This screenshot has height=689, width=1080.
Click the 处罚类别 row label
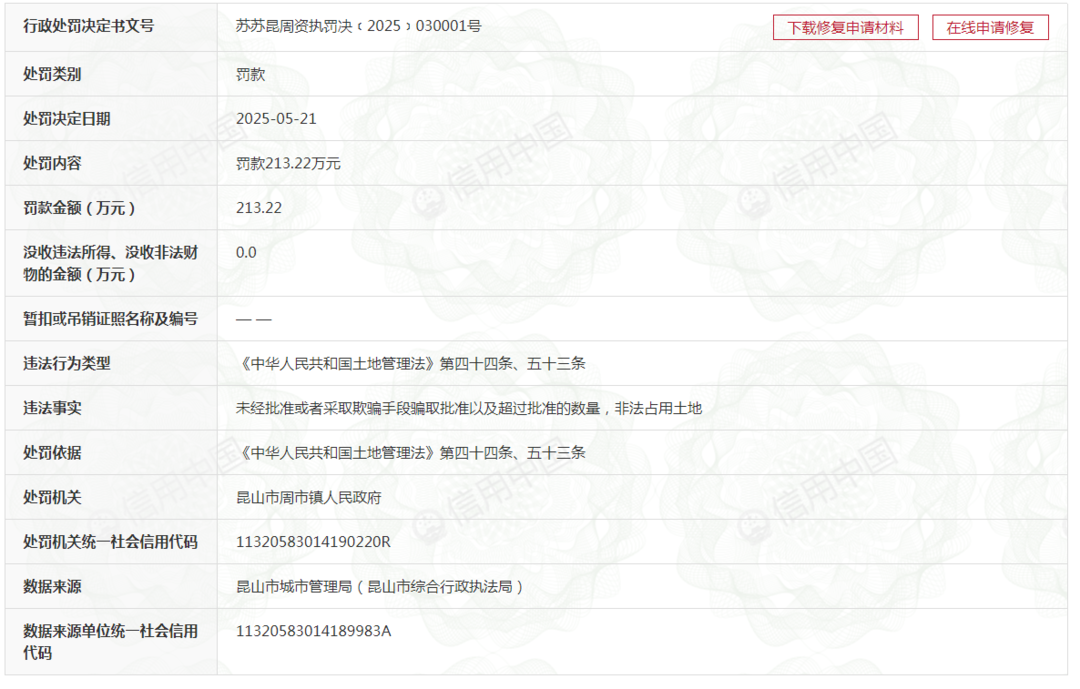click(x=52, y=74)
